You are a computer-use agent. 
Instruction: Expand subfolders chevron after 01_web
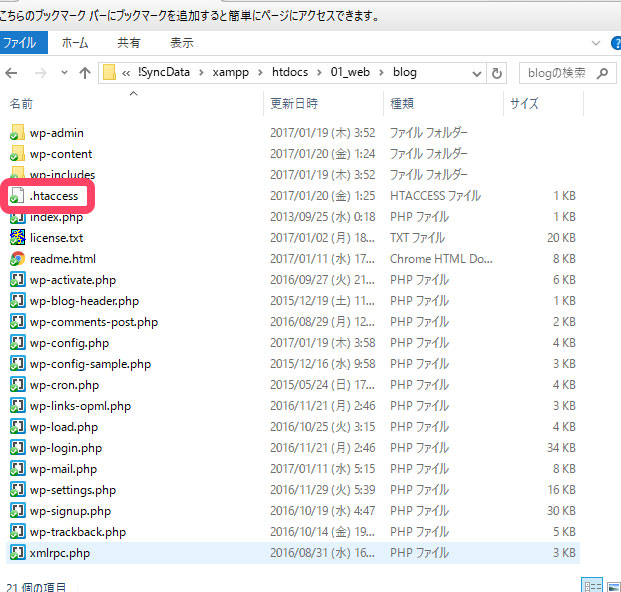(x=381, y=73)
